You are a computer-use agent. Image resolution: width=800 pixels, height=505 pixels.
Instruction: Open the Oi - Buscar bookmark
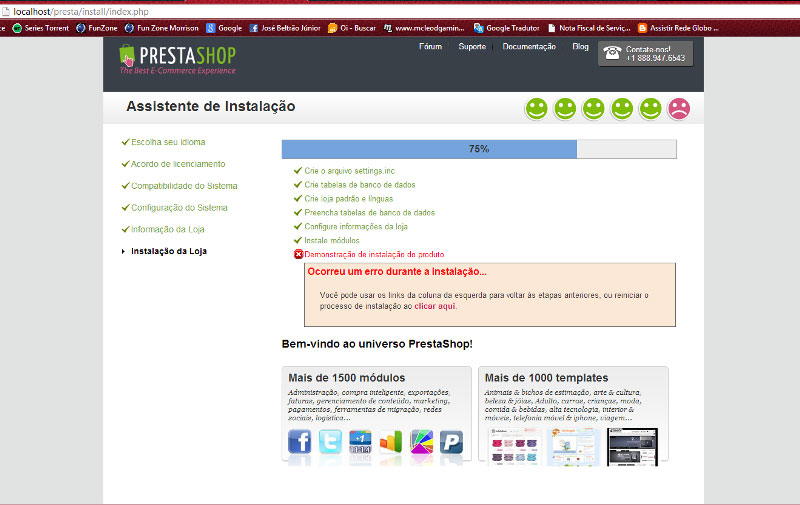pyautogui.click(x=352, y=28)
